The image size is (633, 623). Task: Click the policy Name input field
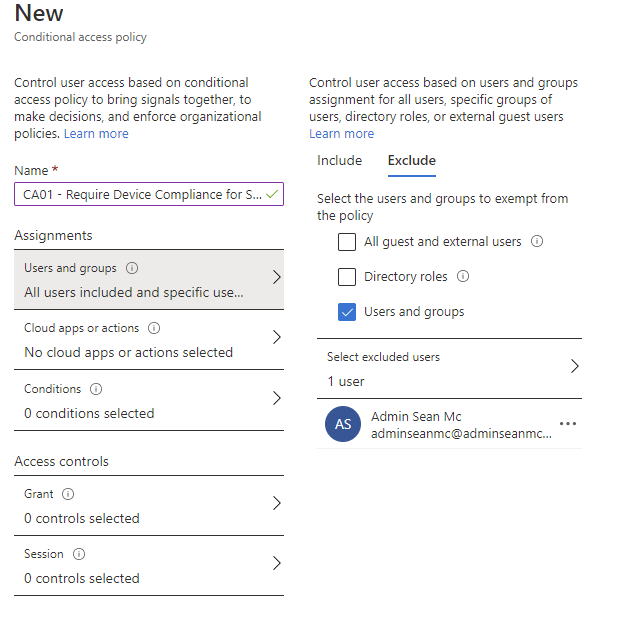tap(140, 194)
